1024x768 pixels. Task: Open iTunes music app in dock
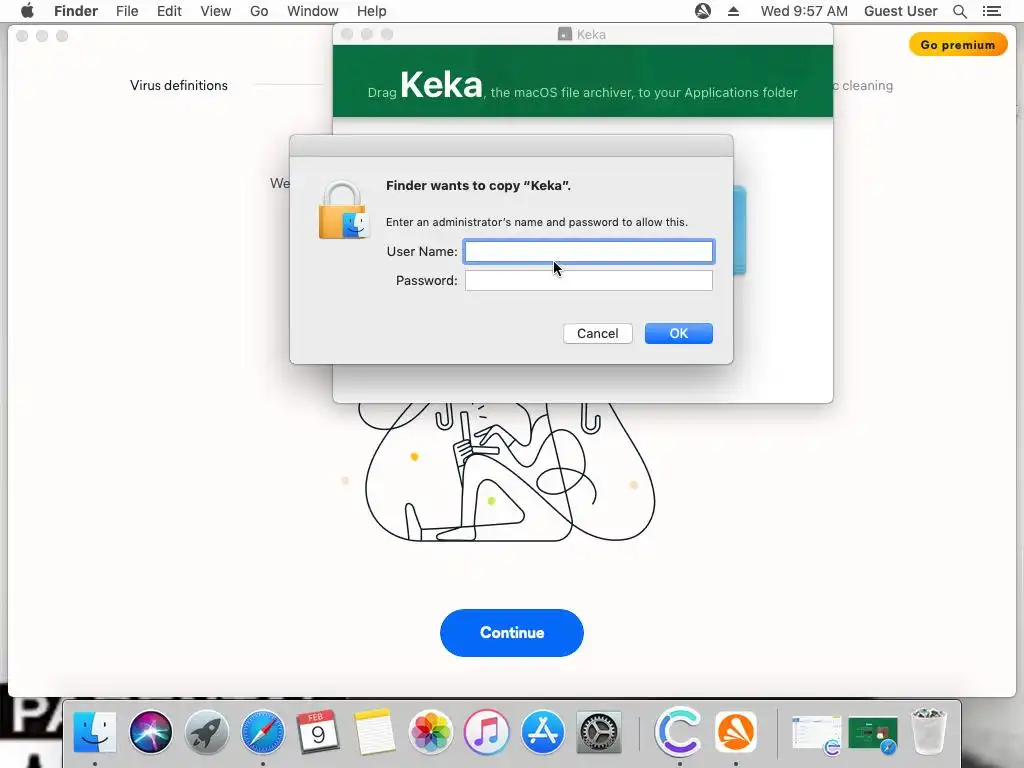point(487,732)
